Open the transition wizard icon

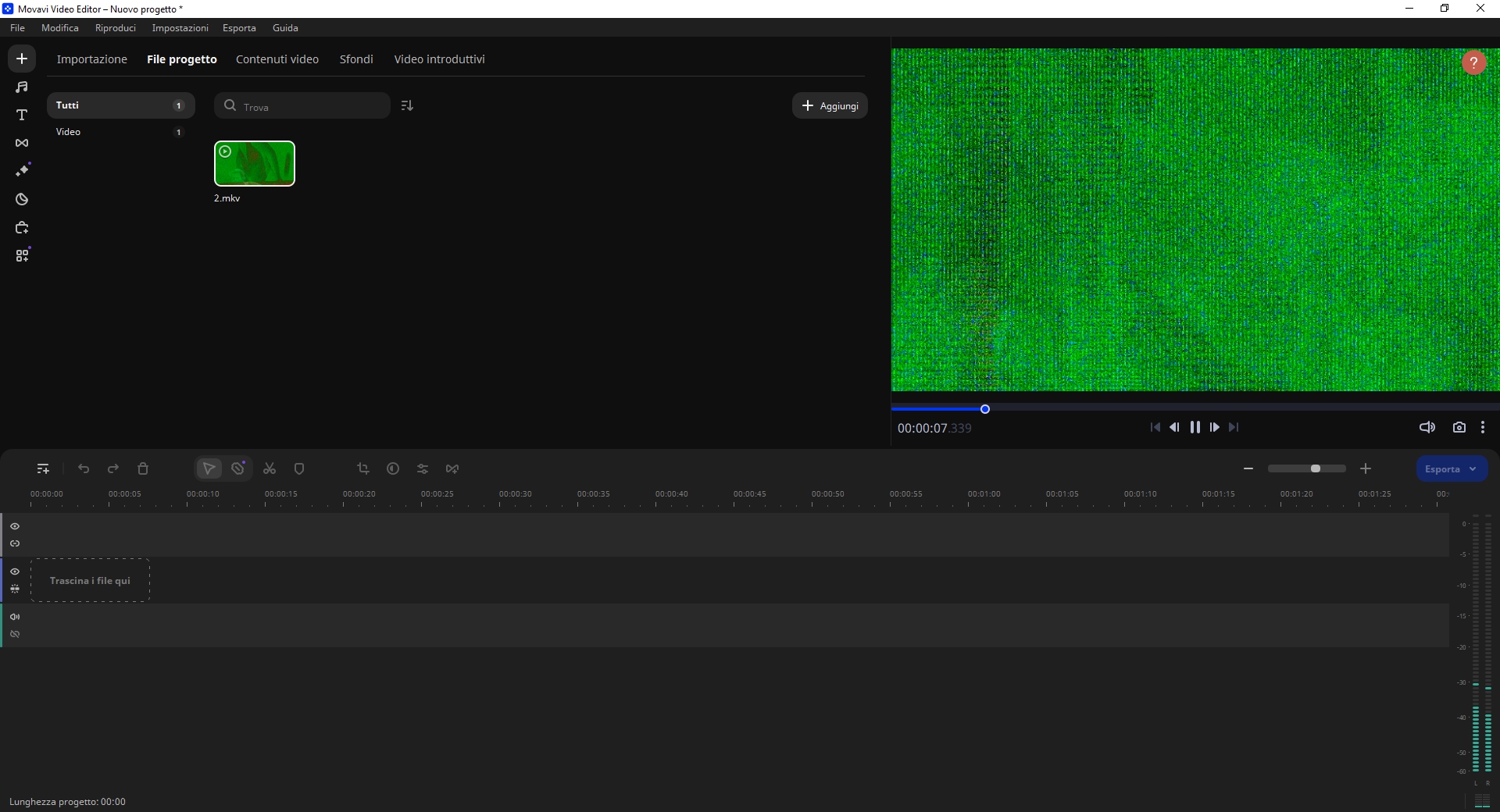[x=452, y=468]
